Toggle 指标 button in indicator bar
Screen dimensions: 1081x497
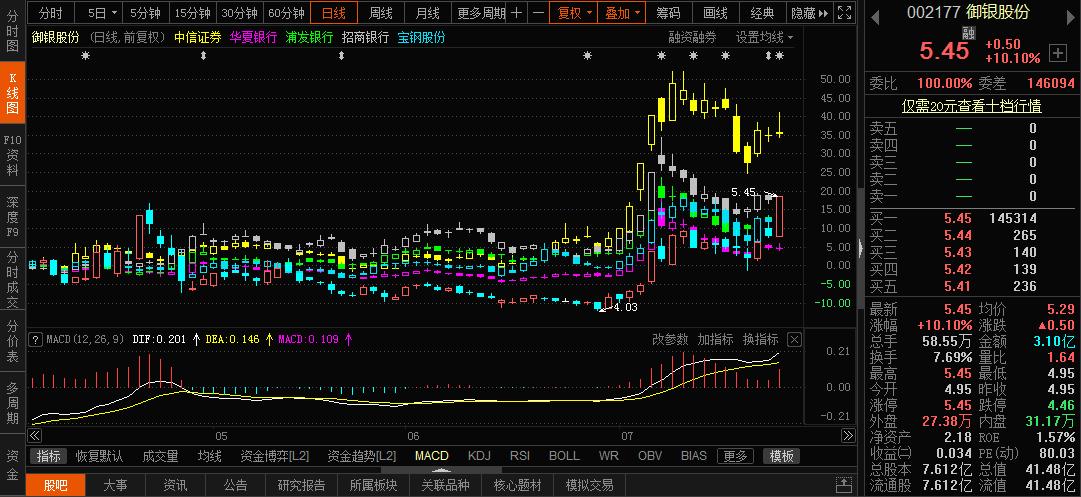[x=49, y=456]
